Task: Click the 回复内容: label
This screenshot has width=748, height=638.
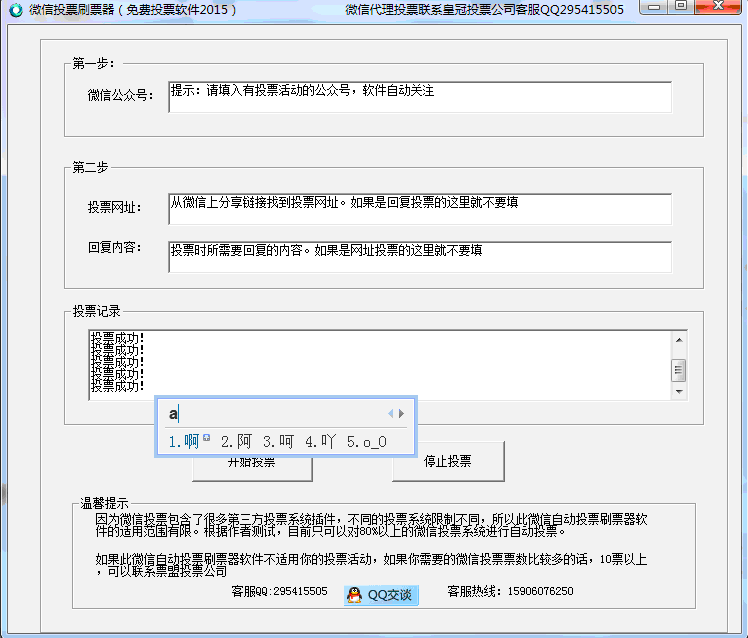Action: (x=114, y=247)
